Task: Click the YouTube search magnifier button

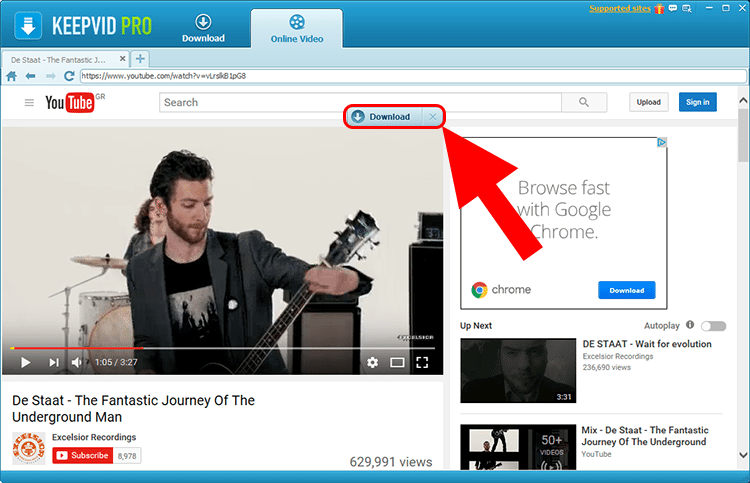Action: point(584,102)
